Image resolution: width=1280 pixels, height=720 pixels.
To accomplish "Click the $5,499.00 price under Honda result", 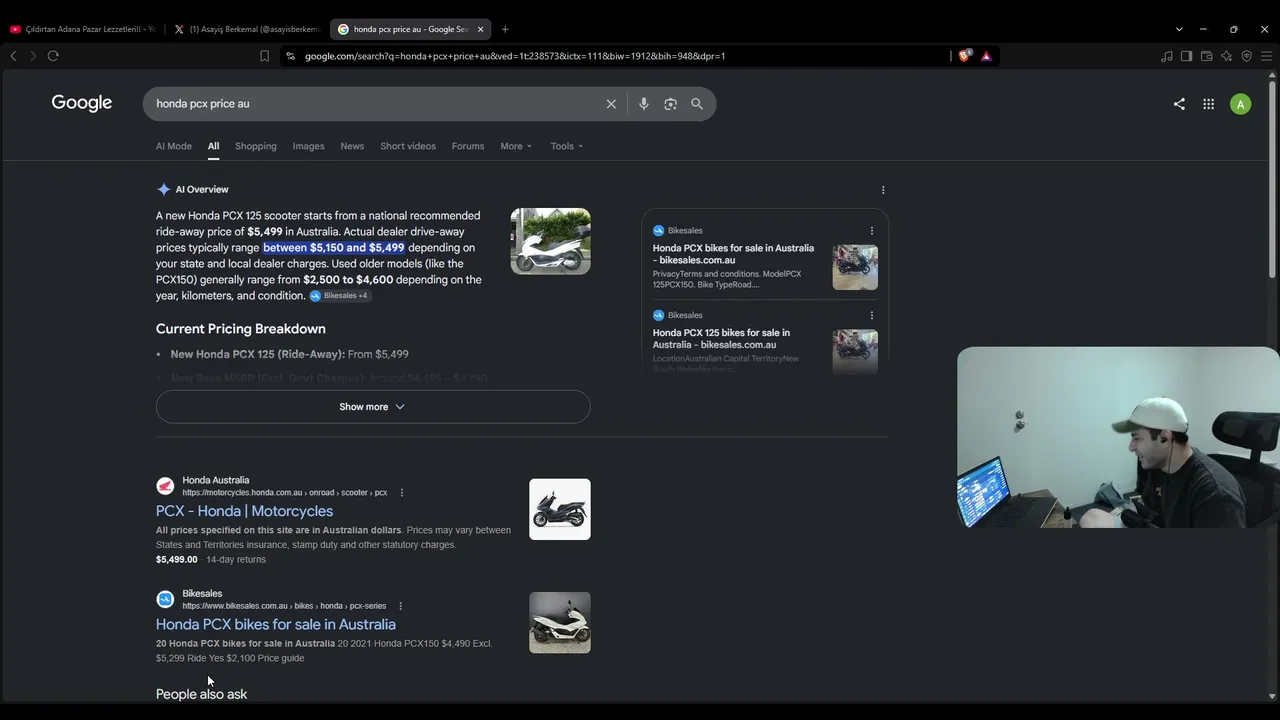I will tap(177, 560).
